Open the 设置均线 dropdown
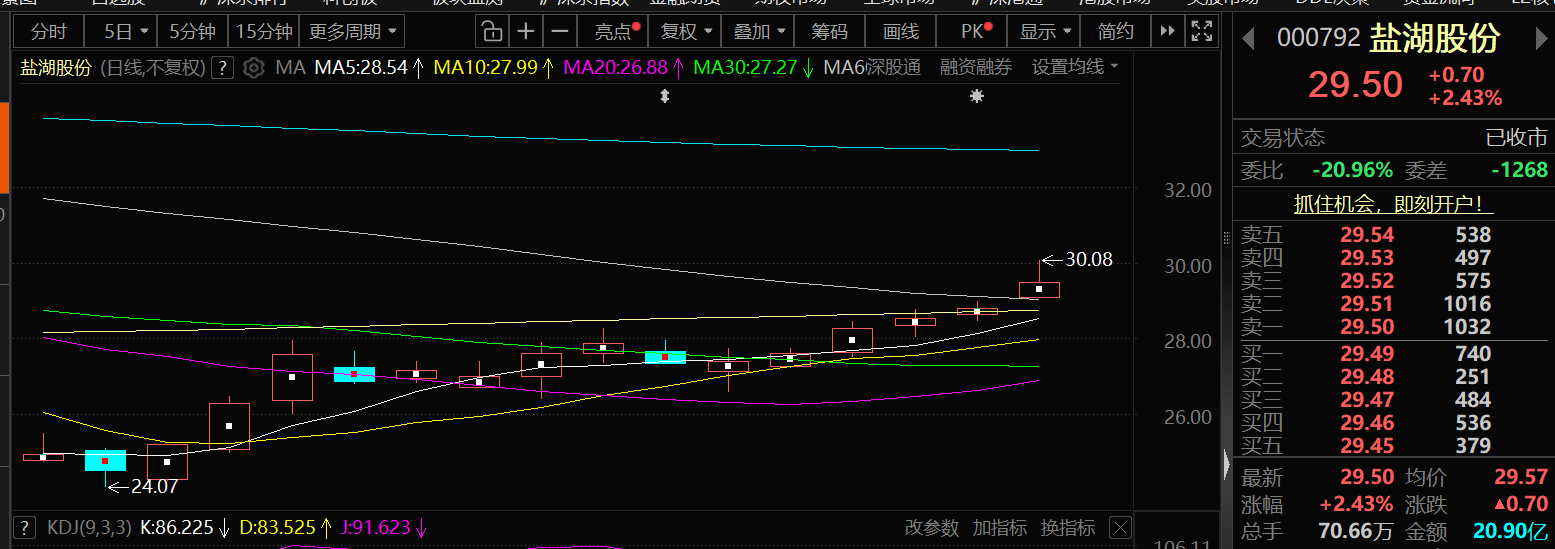 point(1075,68)
